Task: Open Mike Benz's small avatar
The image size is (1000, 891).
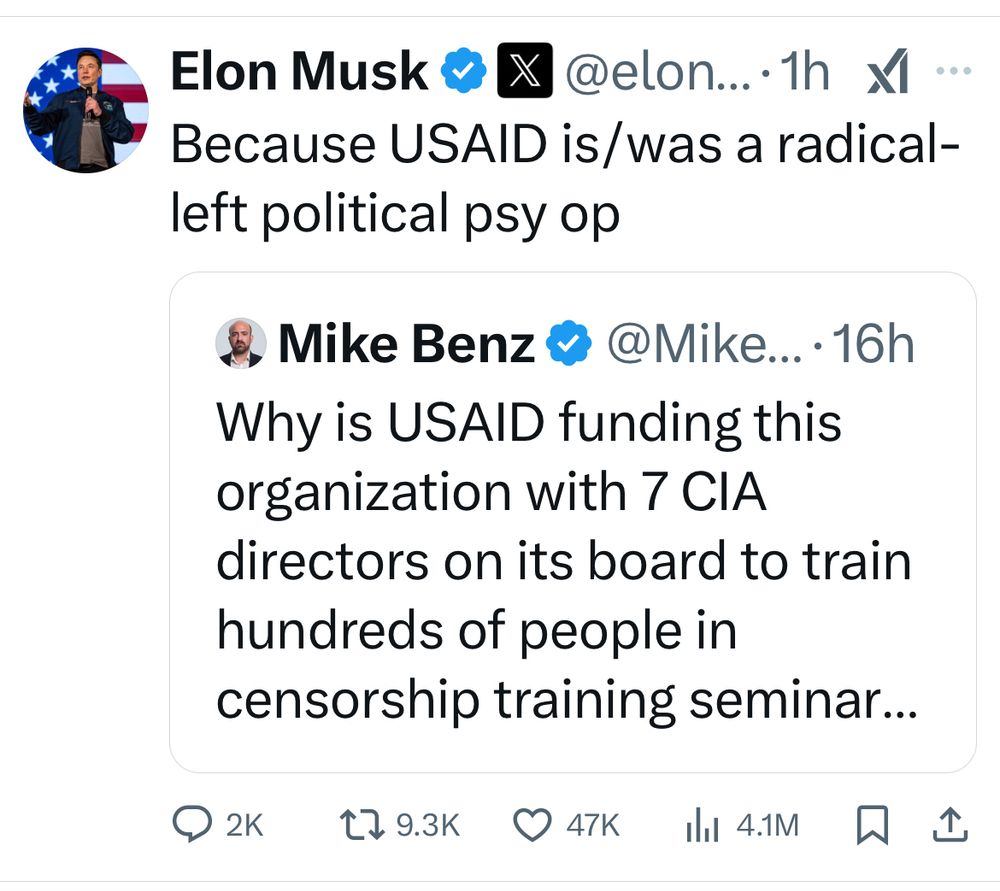Action: (x=240, y=343)
